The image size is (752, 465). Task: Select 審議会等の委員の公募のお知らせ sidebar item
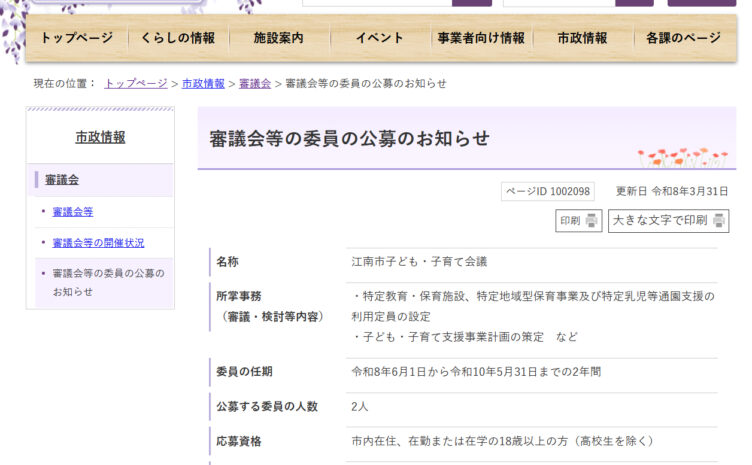click(x=107, y=282)
